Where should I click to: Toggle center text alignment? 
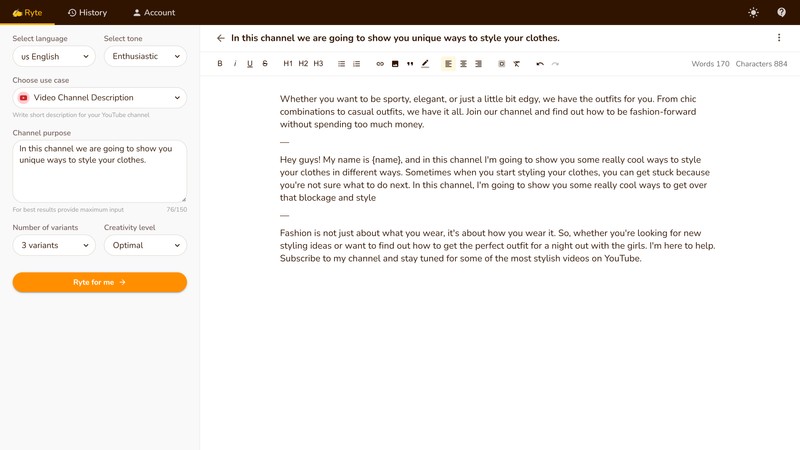click(x=463, y=64)
